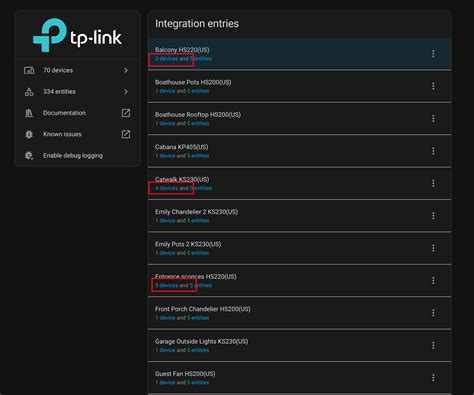The width and height of the screenshot is (474, 395).
Task: Open Boathouse Rooftop 1 device link
Action: 165,123
